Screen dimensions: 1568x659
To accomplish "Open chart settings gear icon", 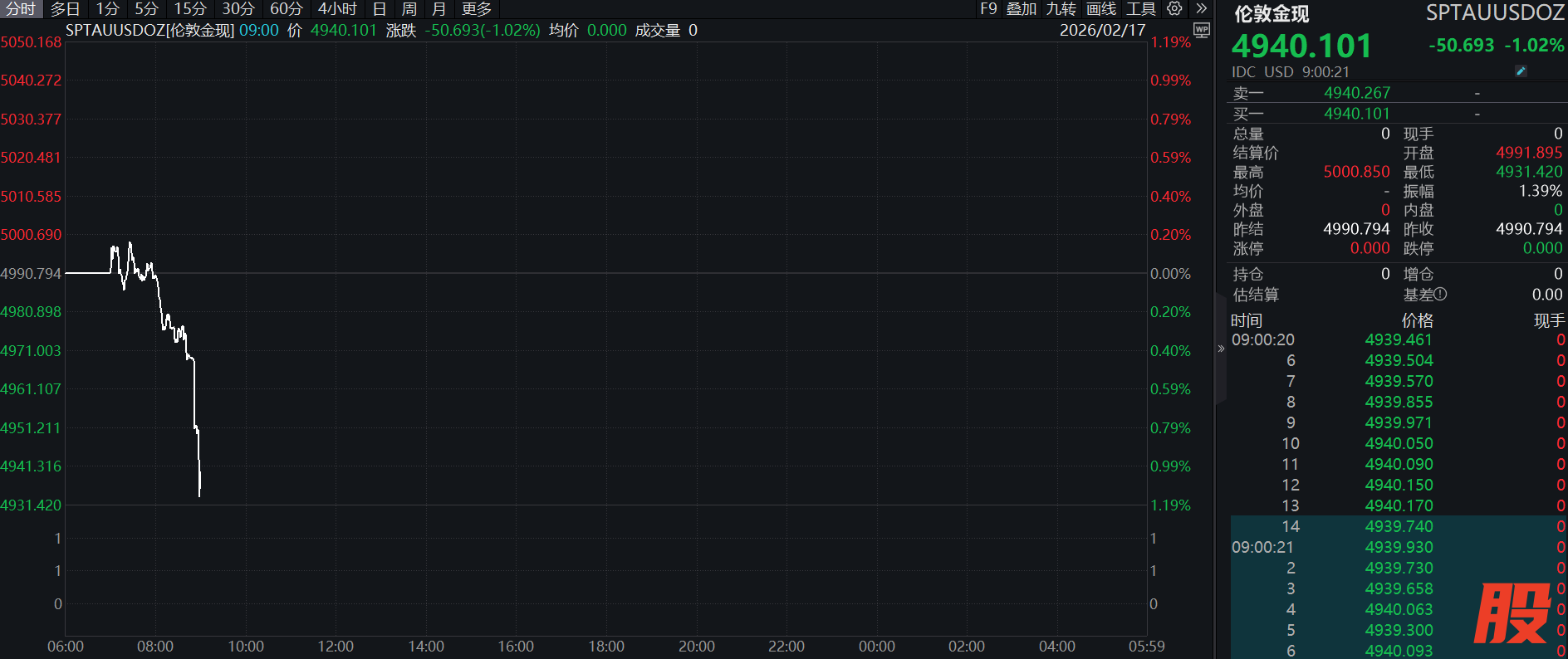I will [x=1174, y=8].
